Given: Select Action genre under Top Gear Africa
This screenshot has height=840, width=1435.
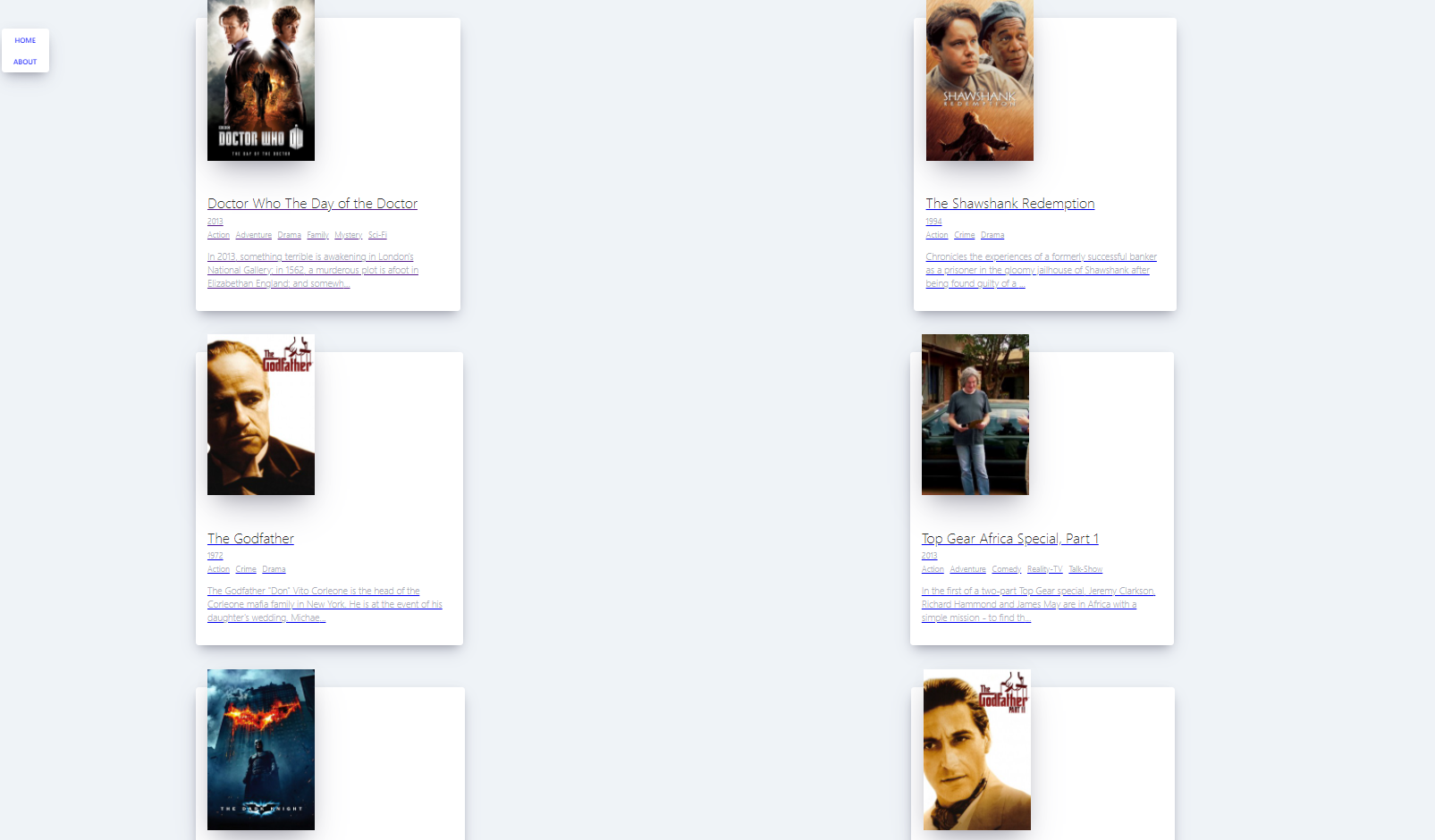Looking at the screenshot, I should (x=933, y=569).
